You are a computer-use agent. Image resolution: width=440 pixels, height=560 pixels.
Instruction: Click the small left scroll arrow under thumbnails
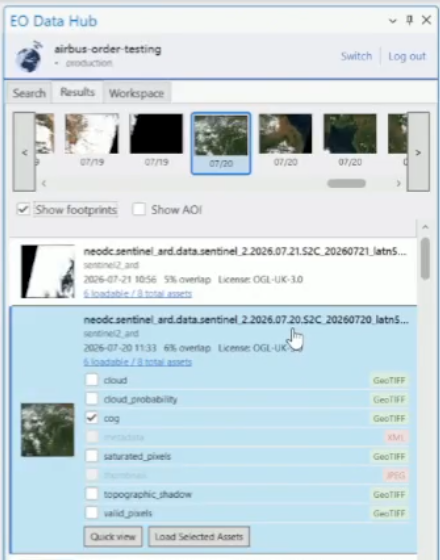point(44,184)
